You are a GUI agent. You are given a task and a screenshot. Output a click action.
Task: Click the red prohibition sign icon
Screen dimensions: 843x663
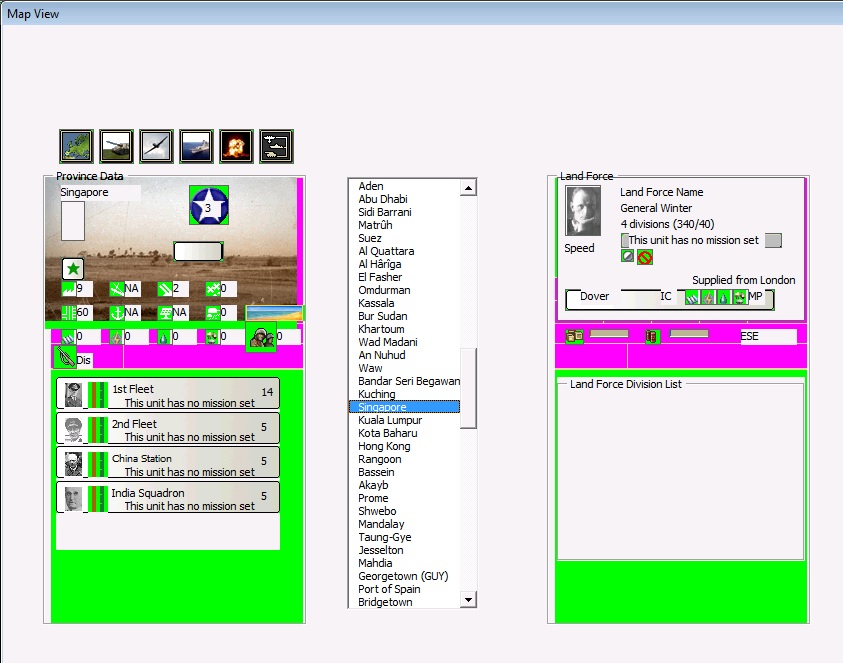645,257
